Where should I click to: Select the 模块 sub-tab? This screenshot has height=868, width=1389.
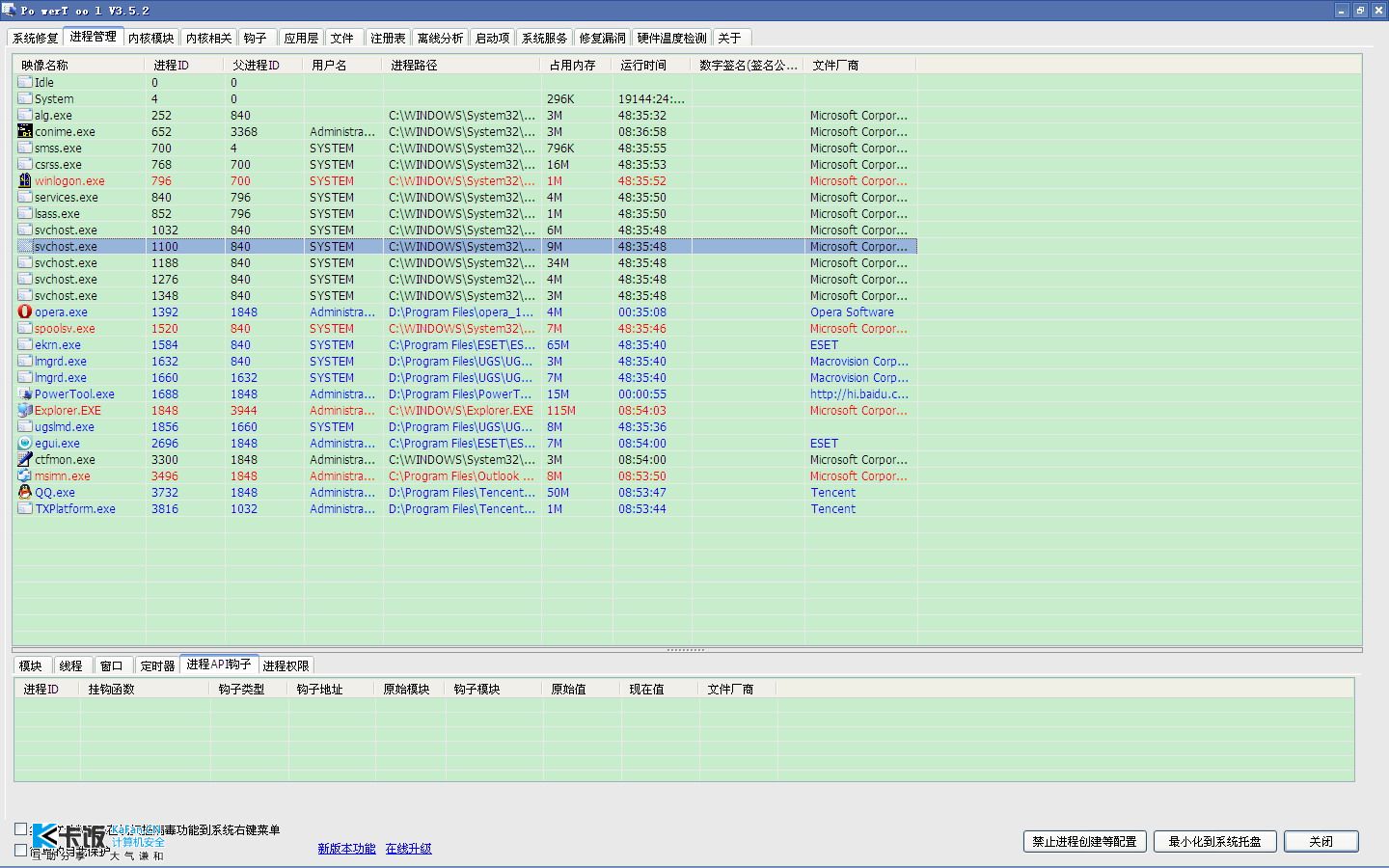pyautogui.click(x=31, y=665)
